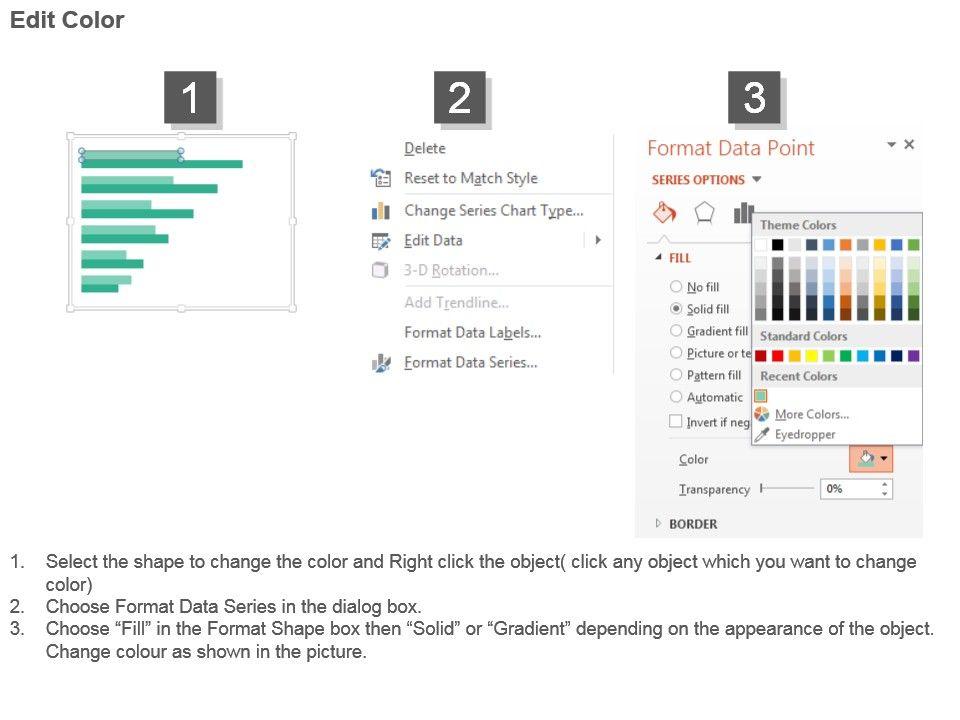This screenshot has height=720, width=960.
Task: Open the Series Options dropdown arrow
Action: 757,180
